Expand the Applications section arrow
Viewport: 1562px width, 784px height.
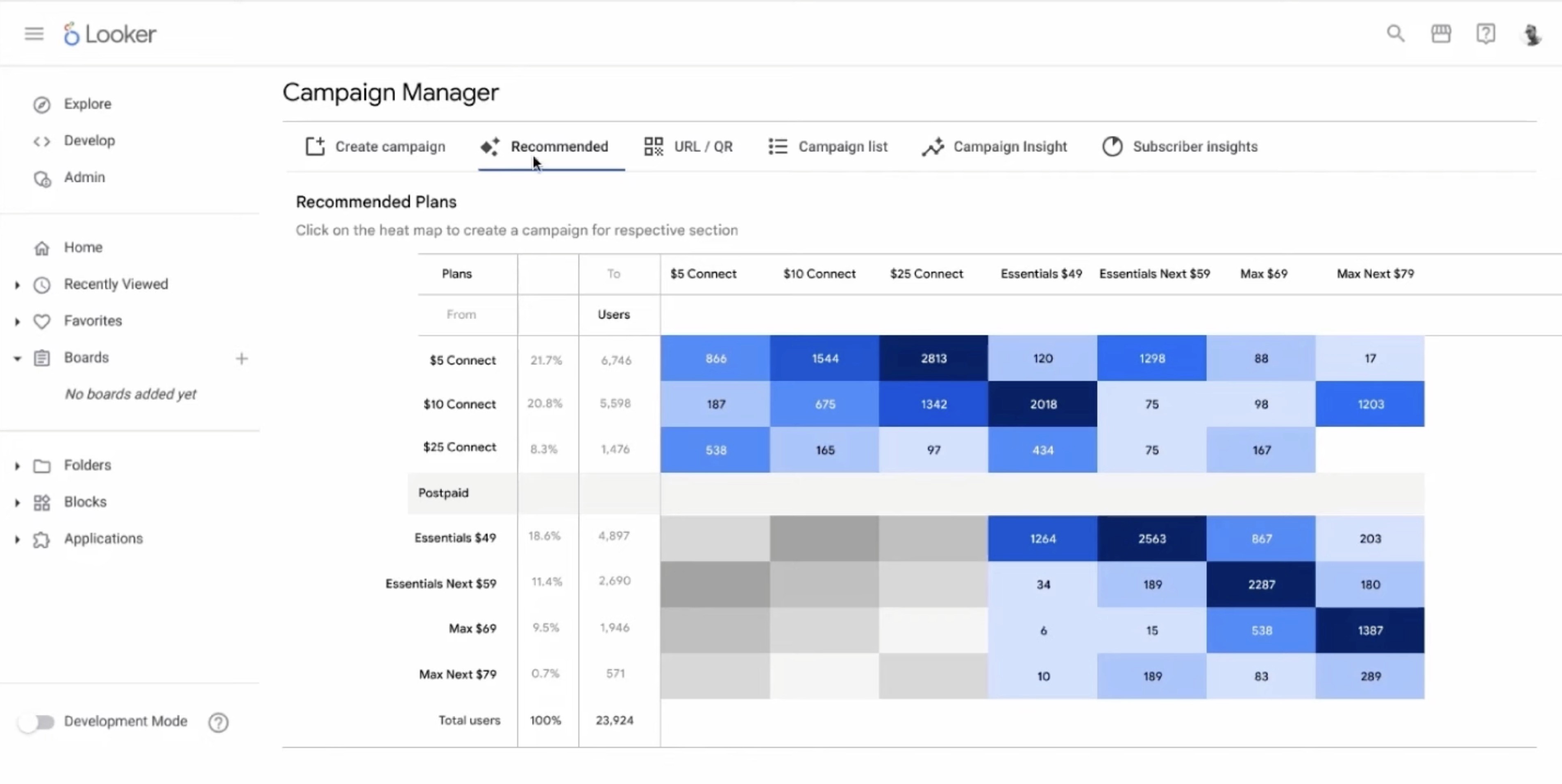(17, 539)
